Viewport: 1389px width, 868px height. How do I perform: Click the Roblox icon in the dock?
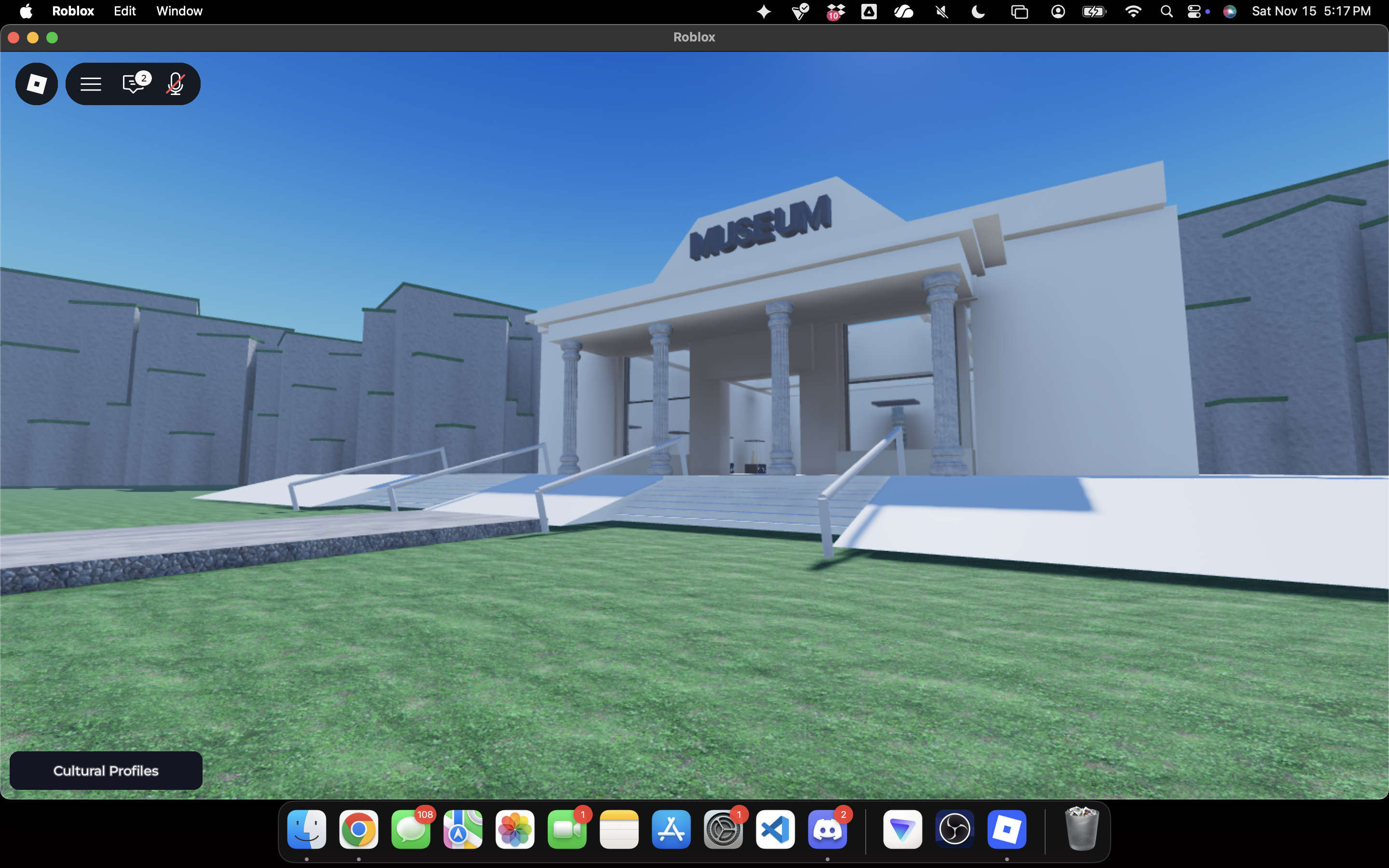click(1007, 829)
